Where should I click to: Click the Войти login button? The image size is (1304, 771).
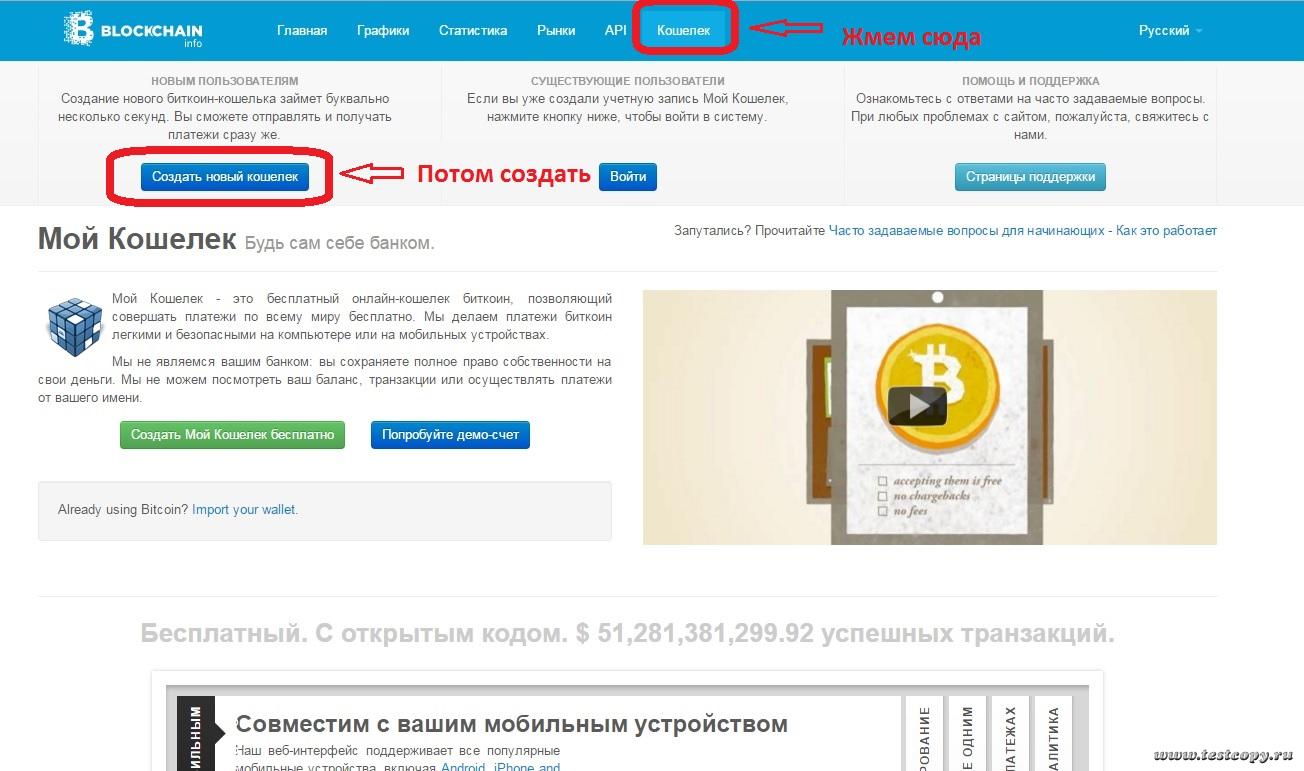click(x=628, y=176)
